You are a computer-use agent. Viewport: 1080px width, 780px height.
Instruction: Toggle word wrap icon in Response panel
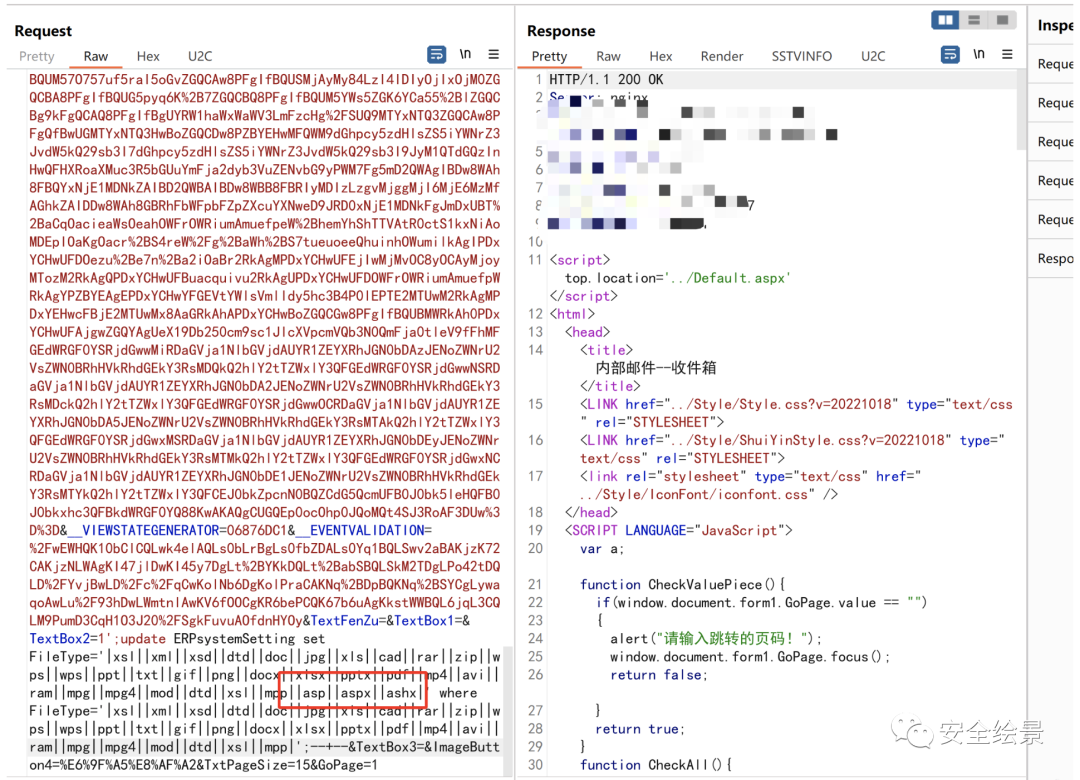tap(950, 54)
